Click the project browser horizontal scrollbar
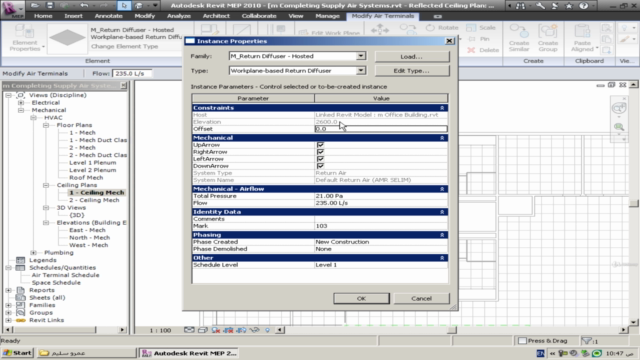Image resolution: width=640 pixels, height=360 pixels. (65, 329)
